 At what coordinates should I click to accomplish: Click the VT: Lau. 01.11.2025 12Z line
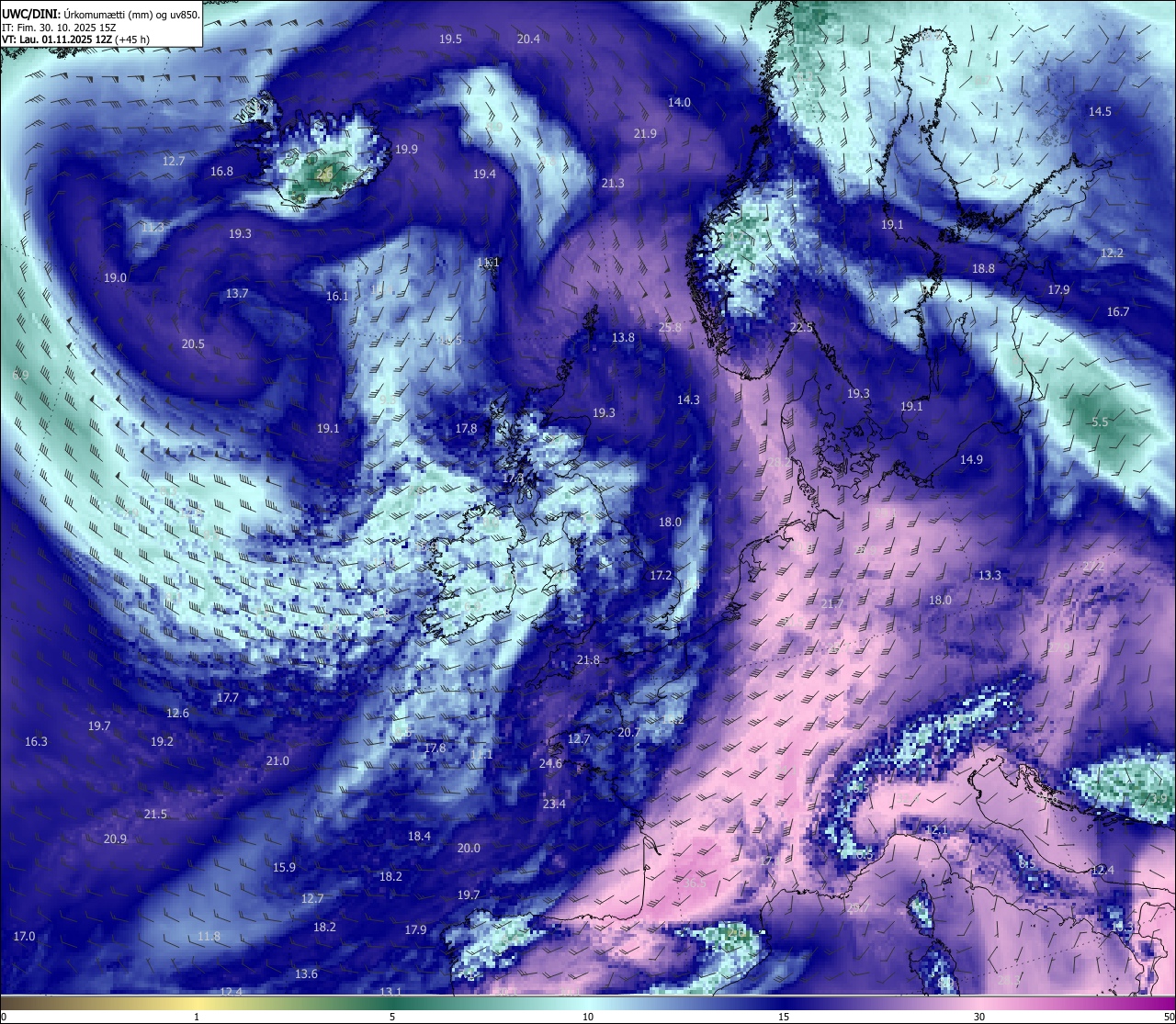click(76, 39)
